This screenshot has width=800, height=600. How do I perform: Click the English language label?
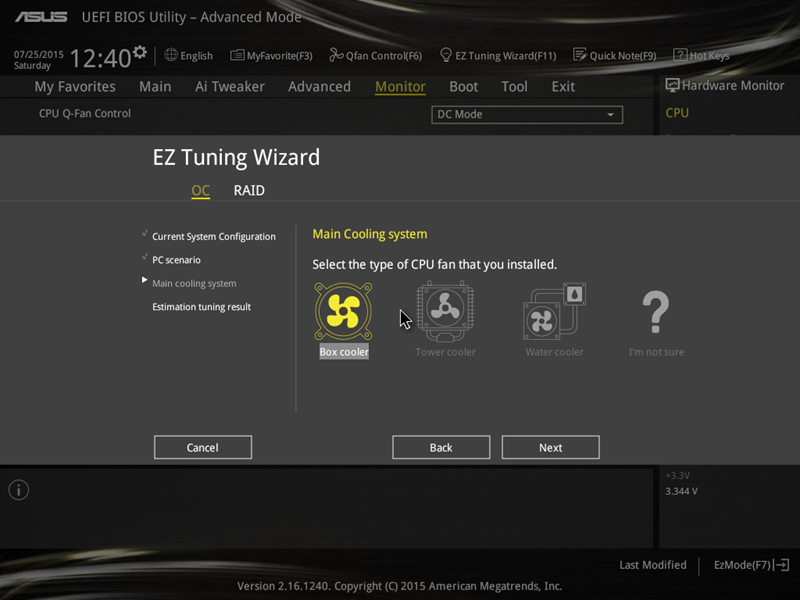coord(196,56)
